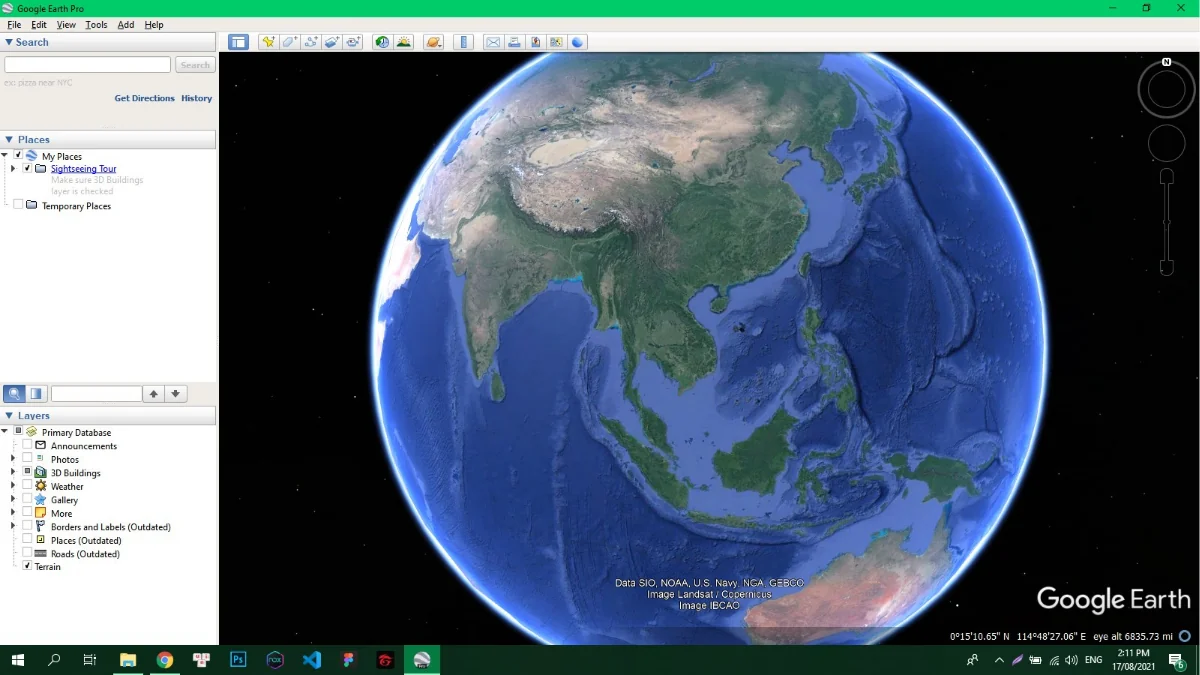The image size is (1200, 675).
Task: Open the search History link
Action: click(197, 98)
